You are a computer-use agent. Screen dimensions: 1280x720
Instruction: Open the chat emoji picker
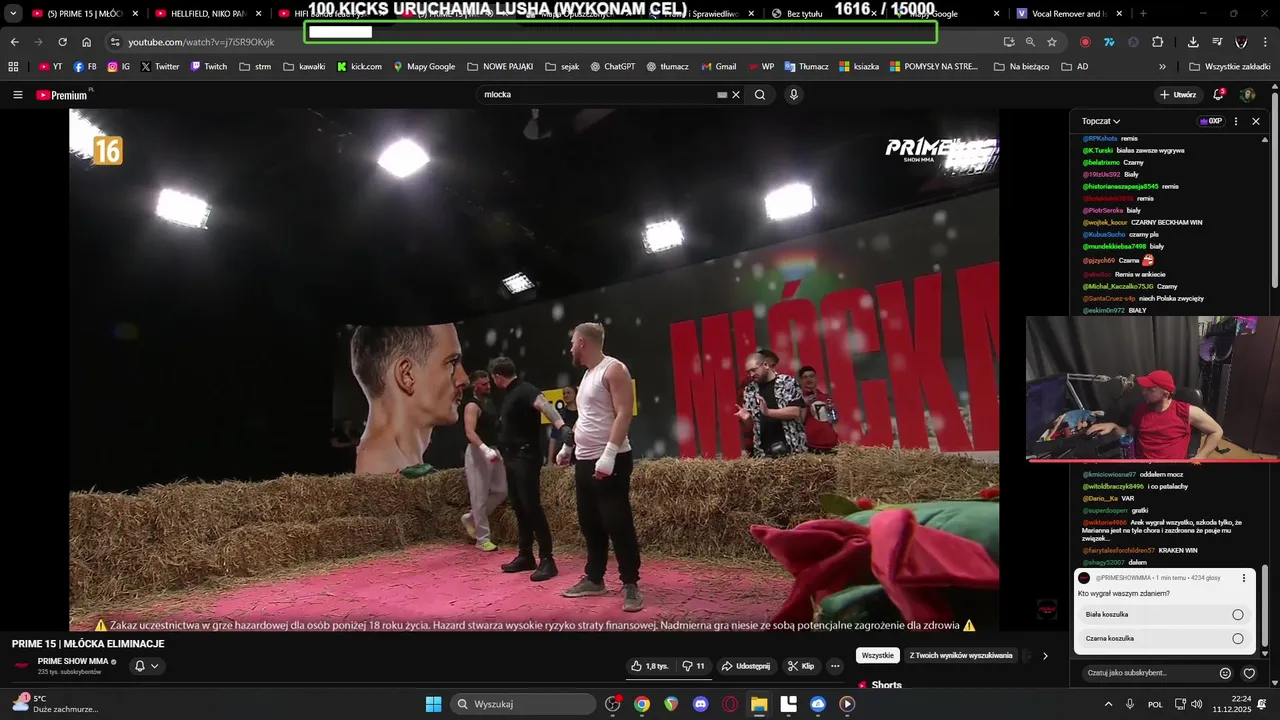1225,673
